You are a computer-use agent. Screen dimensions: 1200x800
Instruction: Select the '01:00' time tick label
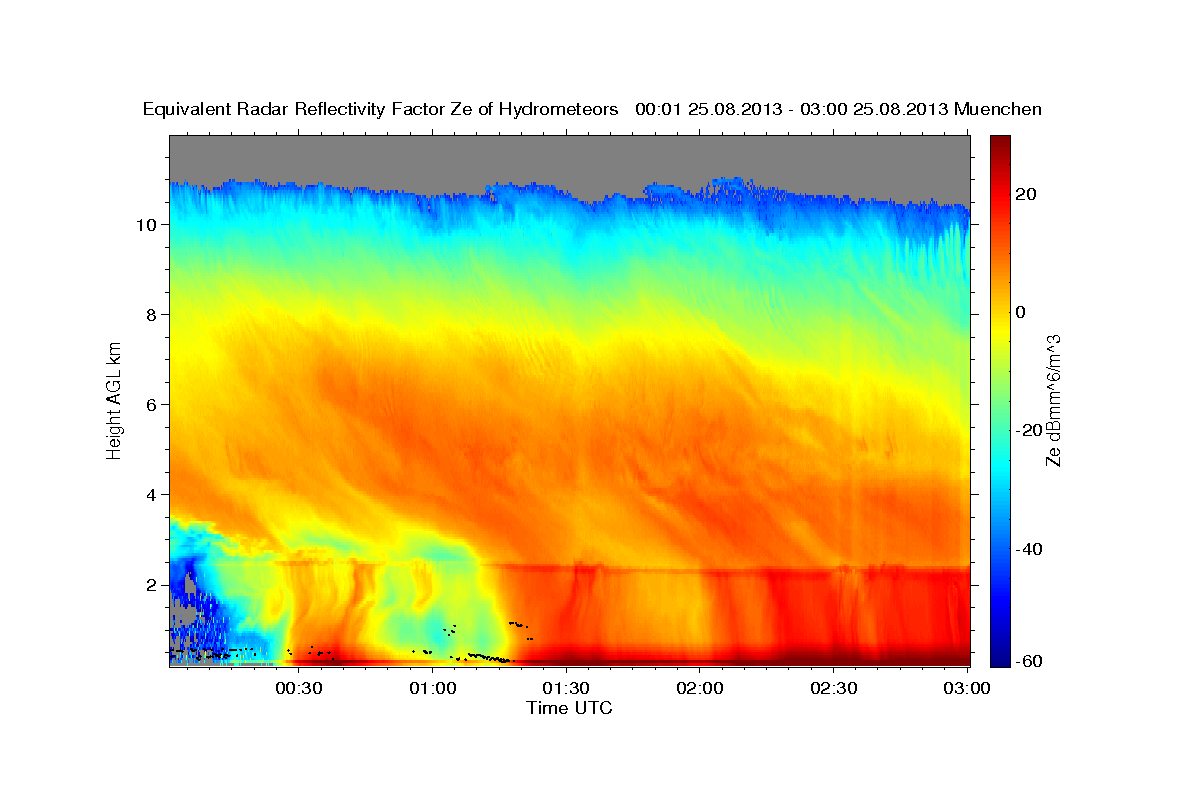pyautogui.click(x=432, y=688)
